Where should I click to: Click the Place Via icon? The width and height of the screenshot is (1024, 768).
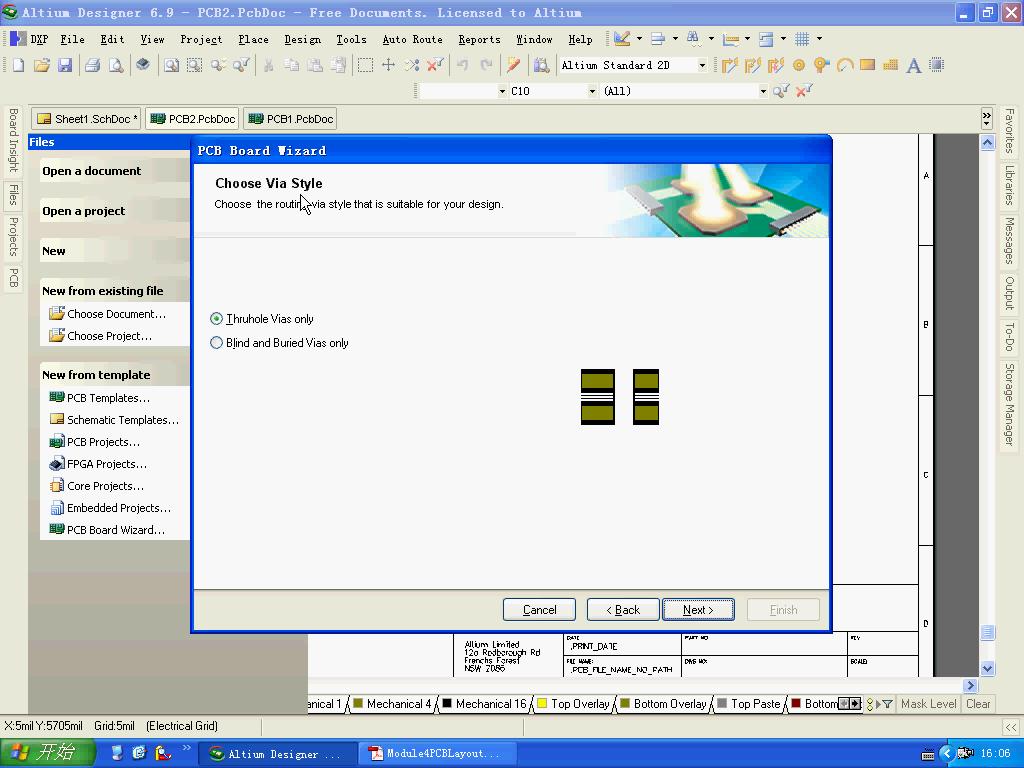(x=822, y=65)
